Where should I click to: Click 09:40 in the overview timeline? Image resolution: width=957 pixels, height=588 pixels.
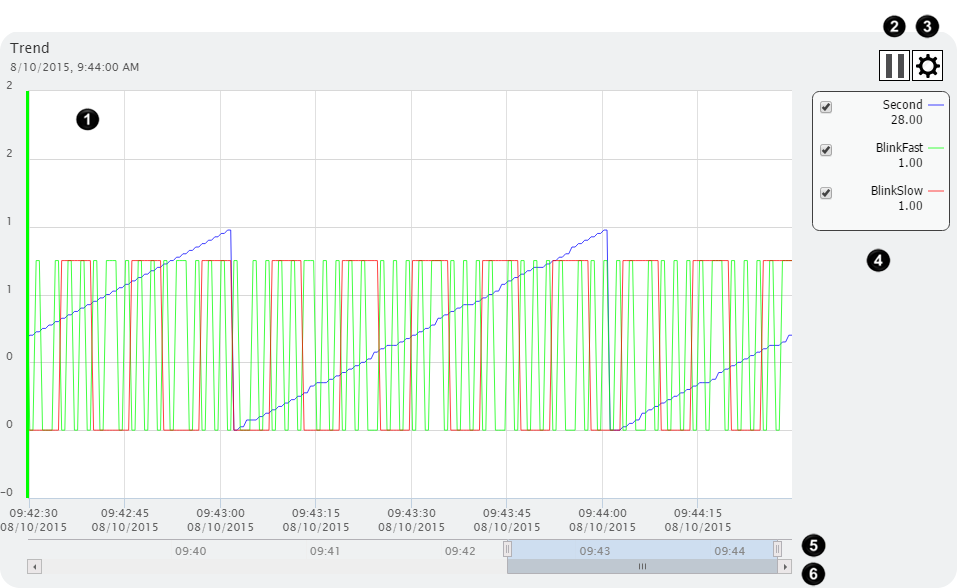pos(191,550)
